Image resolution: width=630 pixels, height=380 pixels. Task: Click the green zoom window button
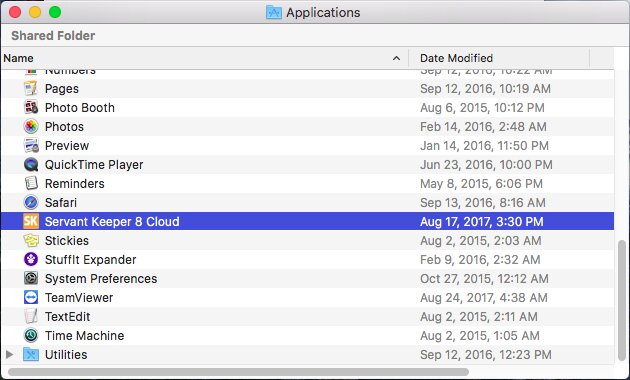point(55,12)
